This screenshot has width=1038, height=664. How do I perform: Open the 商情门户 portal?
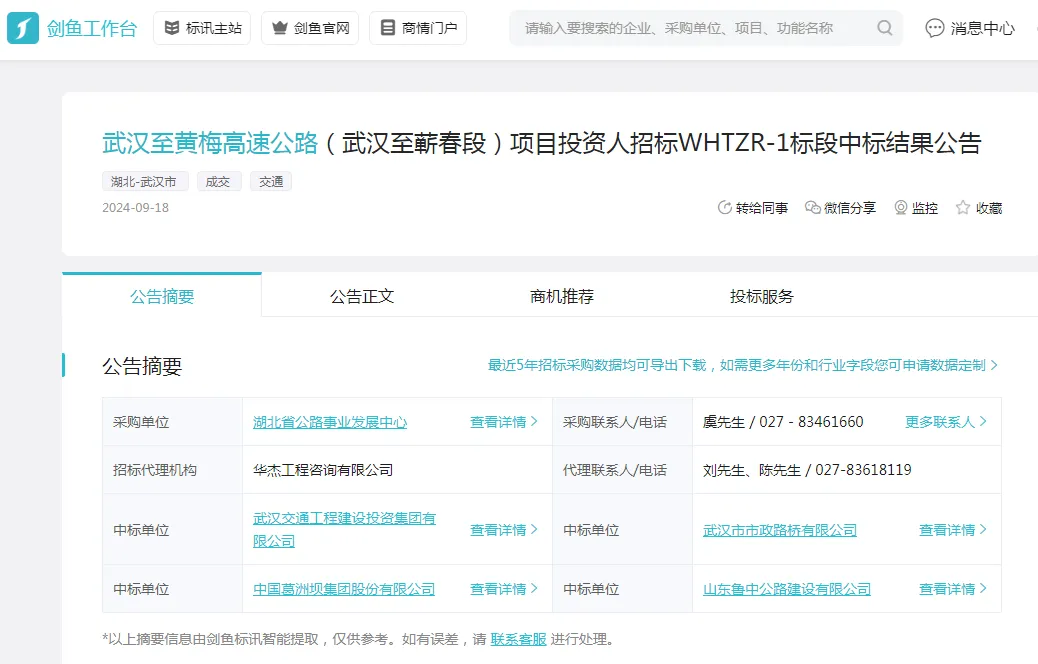(418, 28)
